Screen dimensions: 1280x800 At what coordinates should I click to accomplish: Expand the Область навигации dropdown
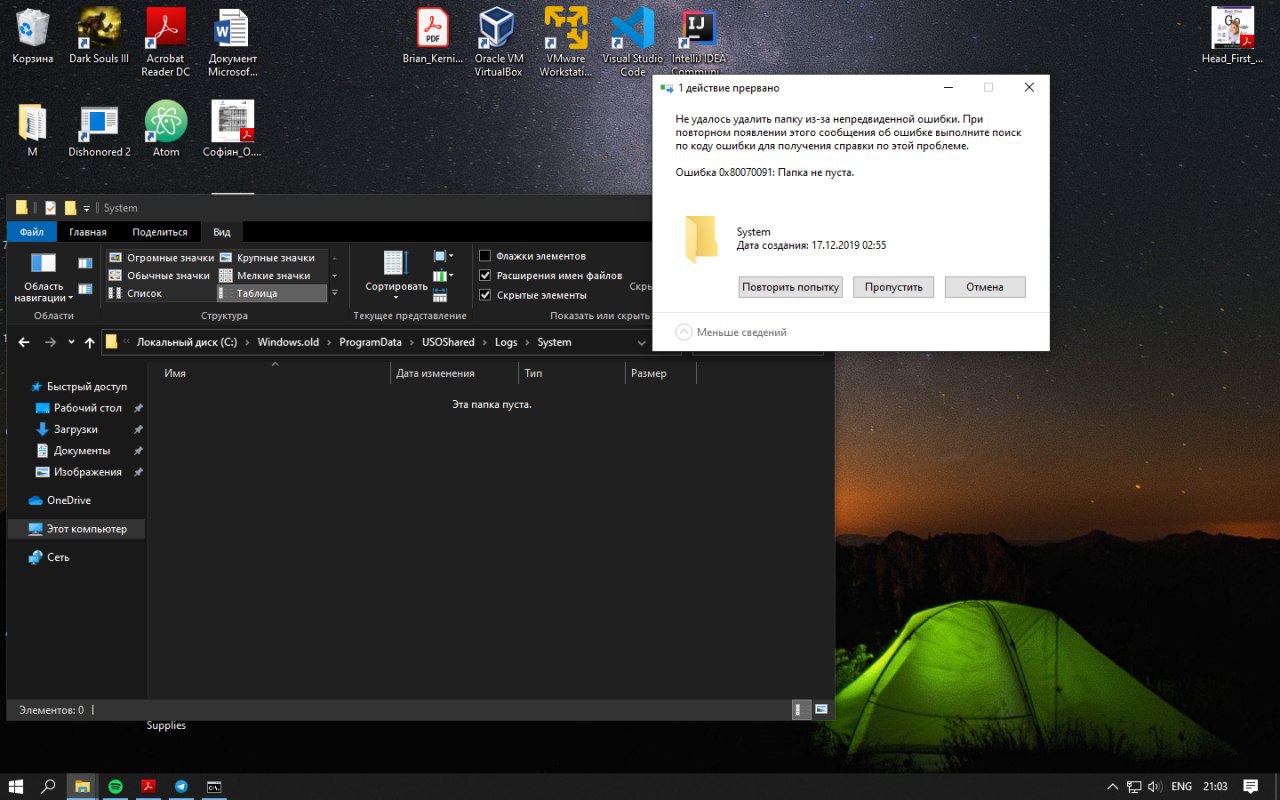(43, 277)
